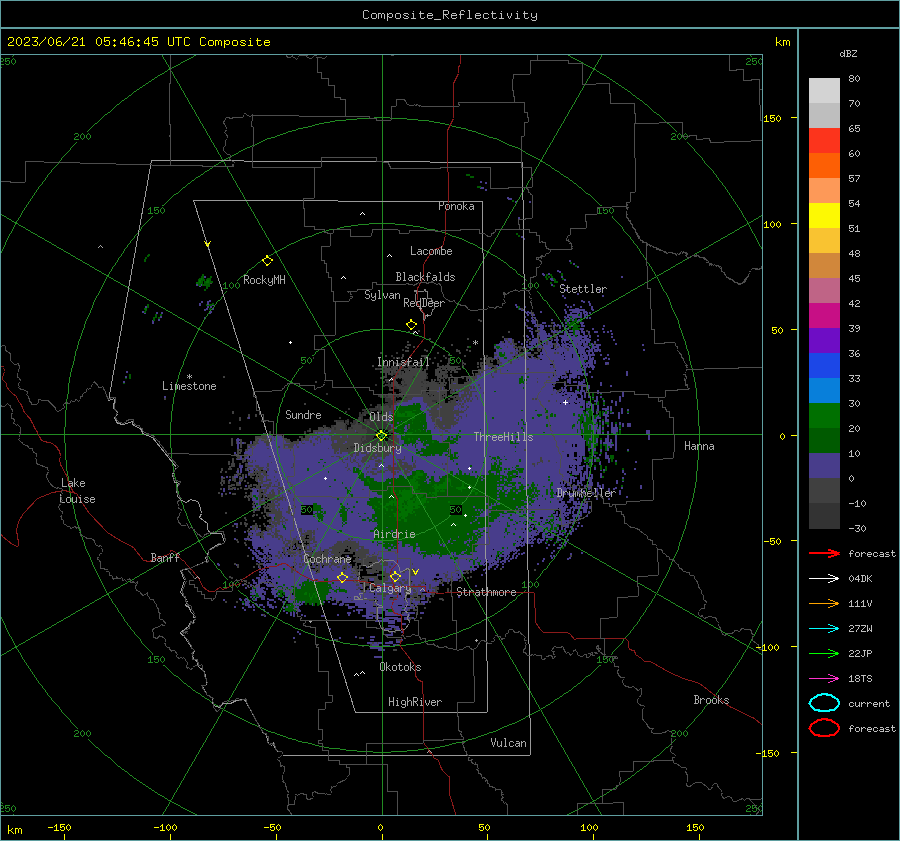This screenshot has height=841, width=900.
Task: Click the Banff town label
Action: tap(165, 557)
